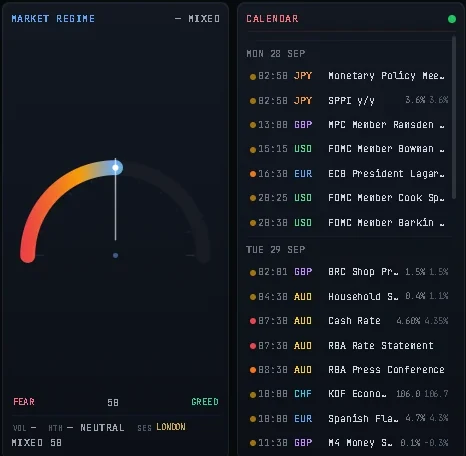Click the VOL indicator in the status row

point(25,428)
